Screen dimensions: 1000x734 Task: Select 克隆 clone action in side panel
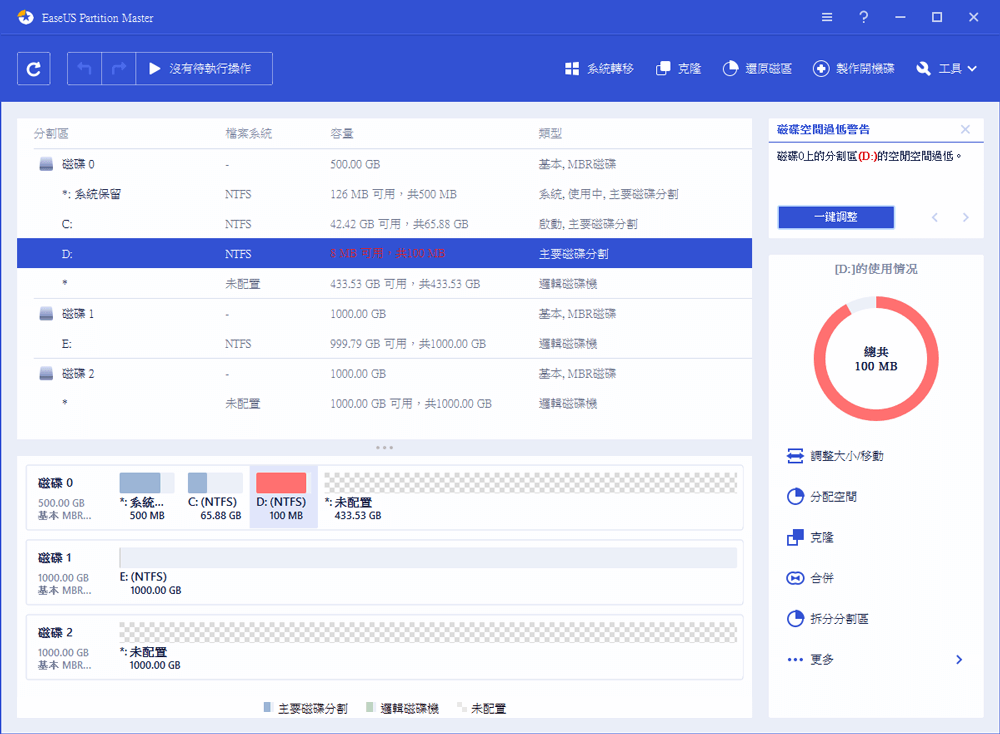point(810,538)
